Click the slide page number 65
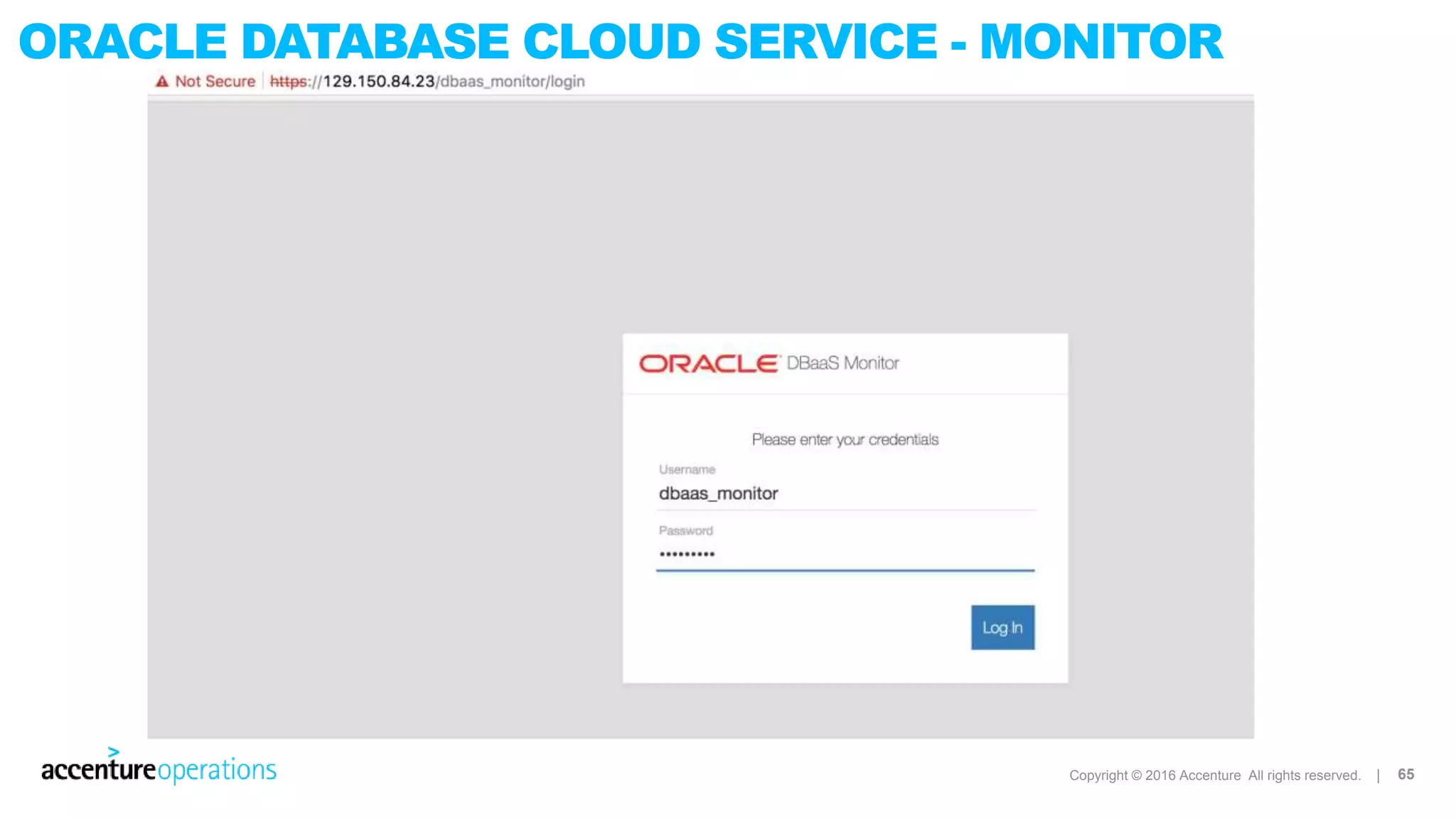This screenshot has height=819, width=1456. coord(1406,774)
